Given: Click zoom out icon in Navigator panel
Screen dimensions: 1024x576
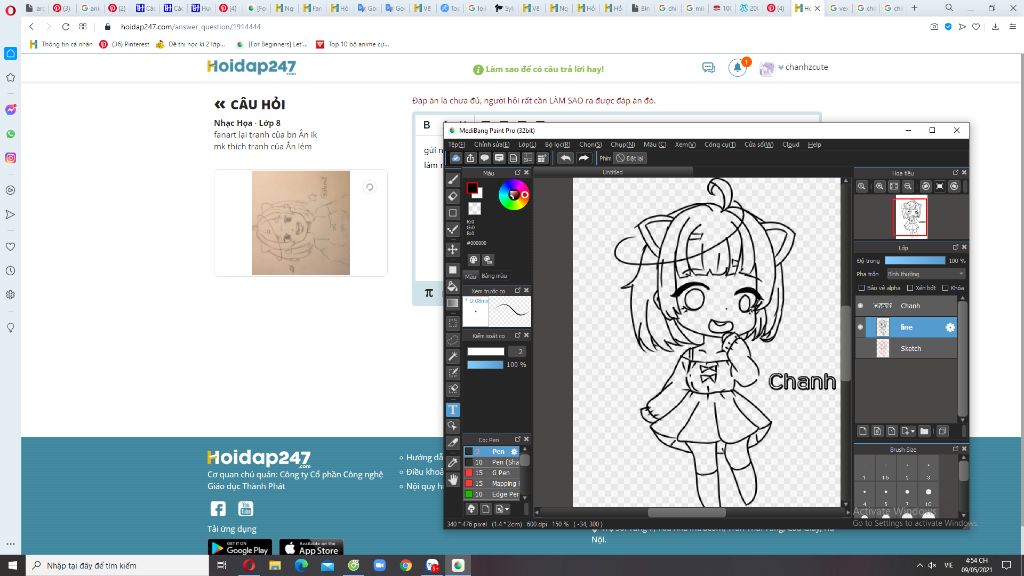Looking at the screenshot, I should click(908, 186).
